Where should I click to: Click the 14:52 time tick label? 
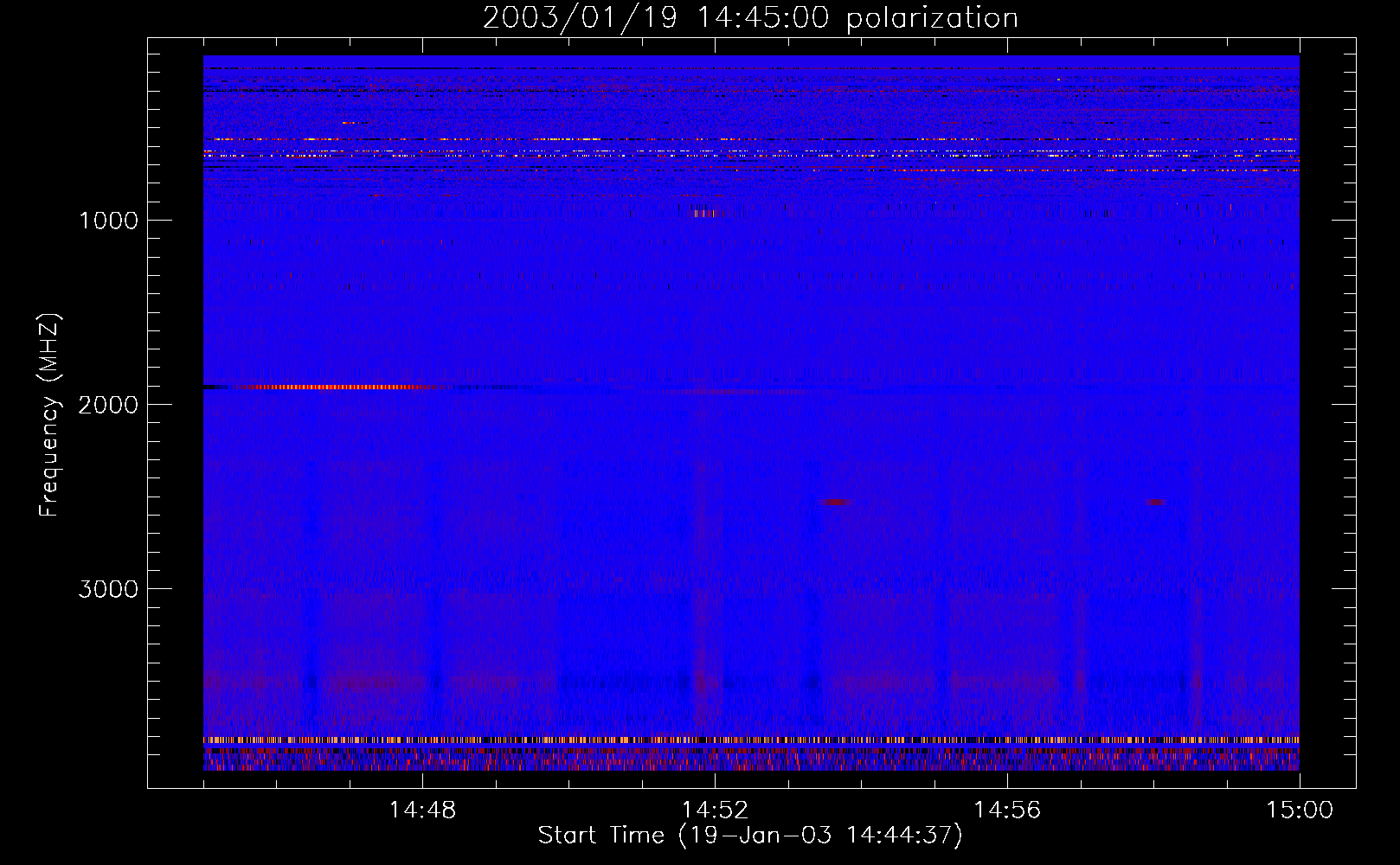pyautogui.click(x=715, y=811)
